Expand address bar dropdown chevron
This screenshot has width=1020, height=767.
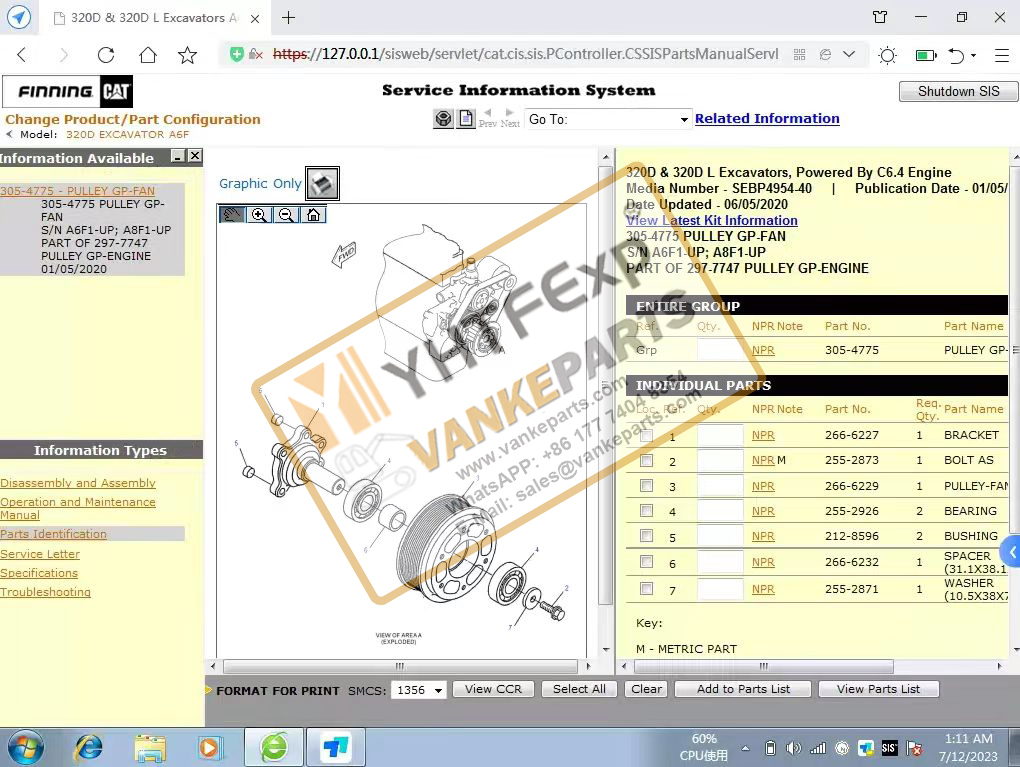point(849,54)
